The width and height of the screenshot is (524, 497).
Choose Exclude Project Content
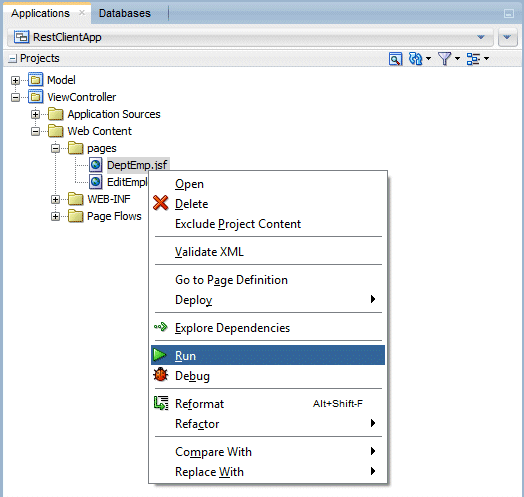click(x=268, y=224)
